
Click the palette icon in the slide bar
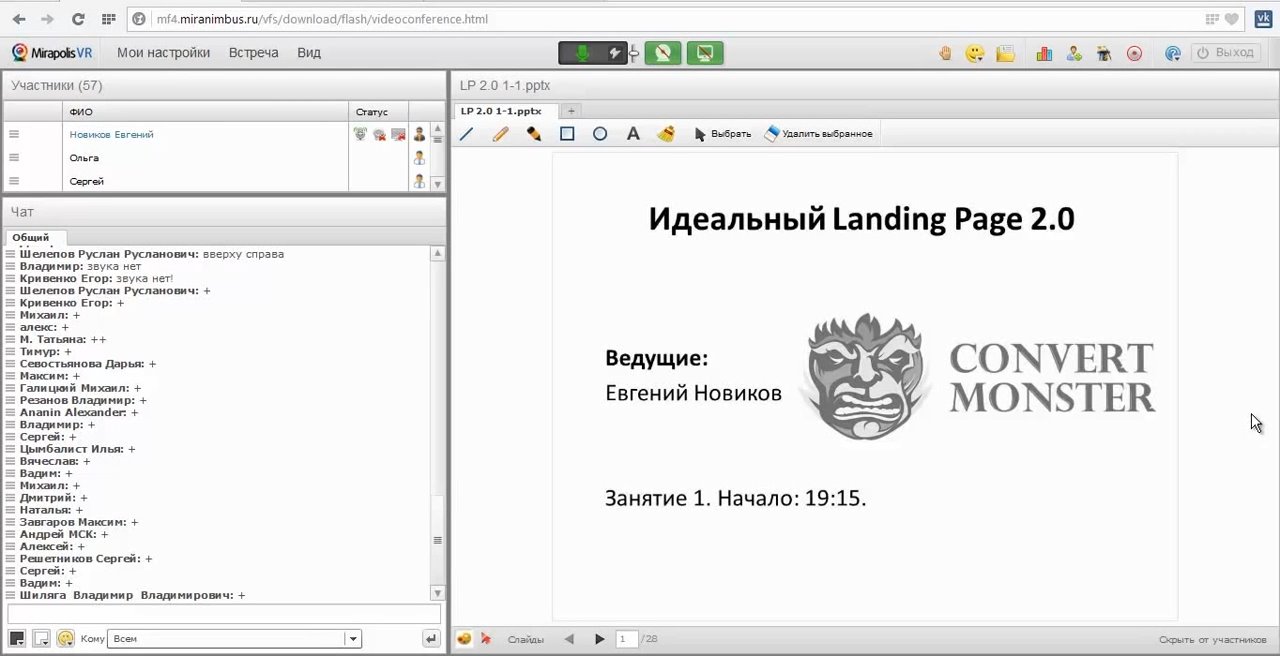coord(464,639)
